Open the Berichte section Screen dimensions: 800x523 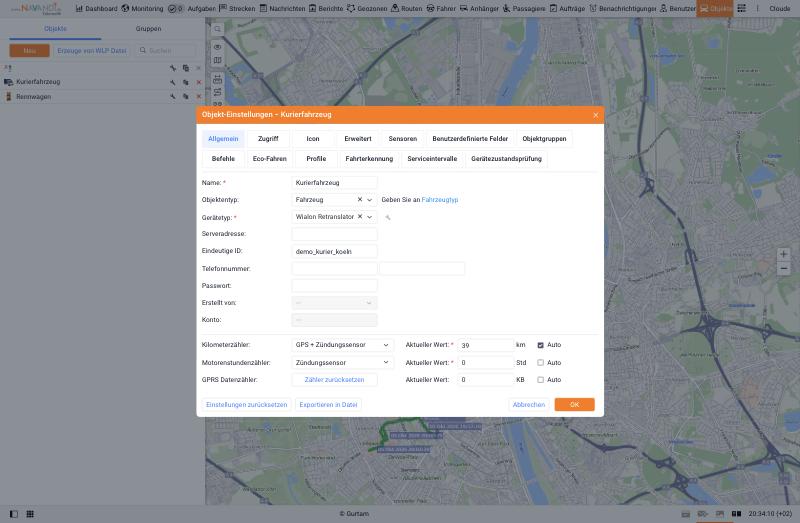pos(326,9)
